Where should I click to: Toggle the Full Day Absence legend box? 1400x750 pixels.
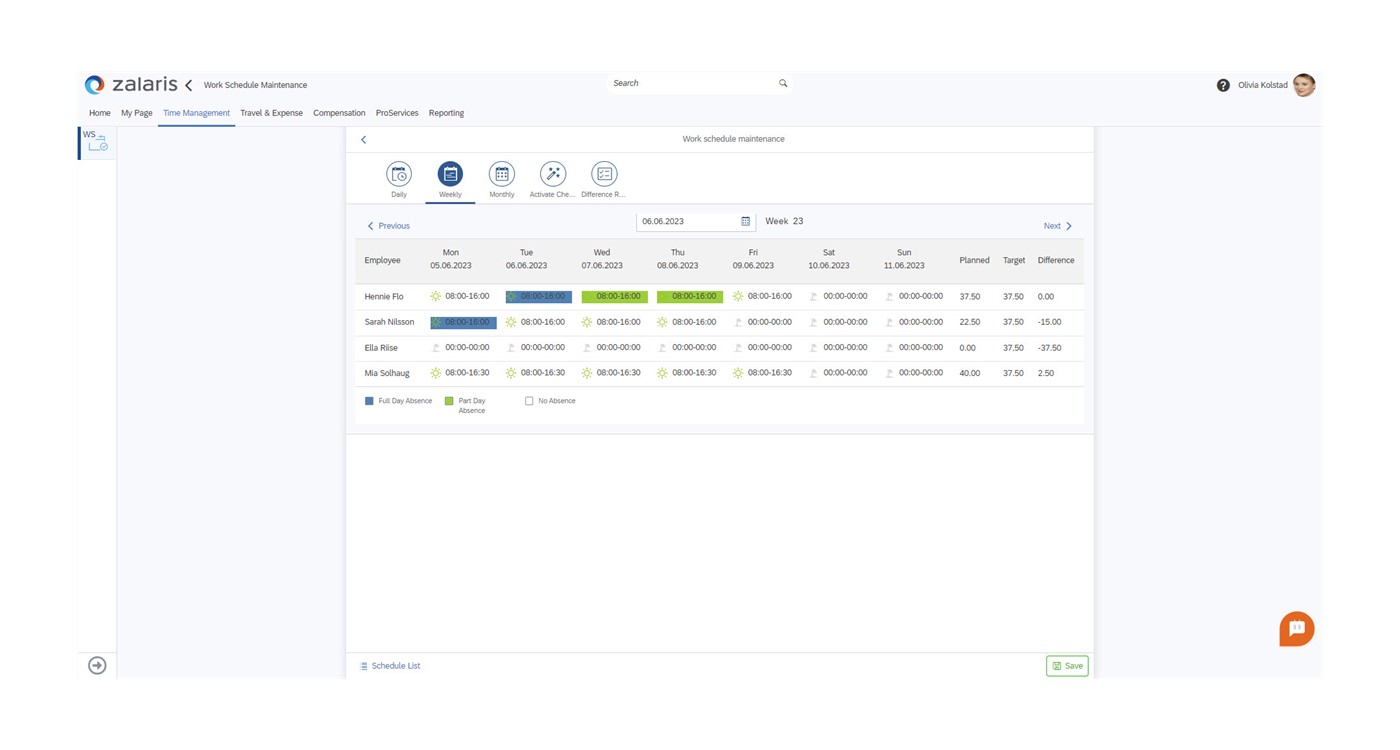coord(369,401)
